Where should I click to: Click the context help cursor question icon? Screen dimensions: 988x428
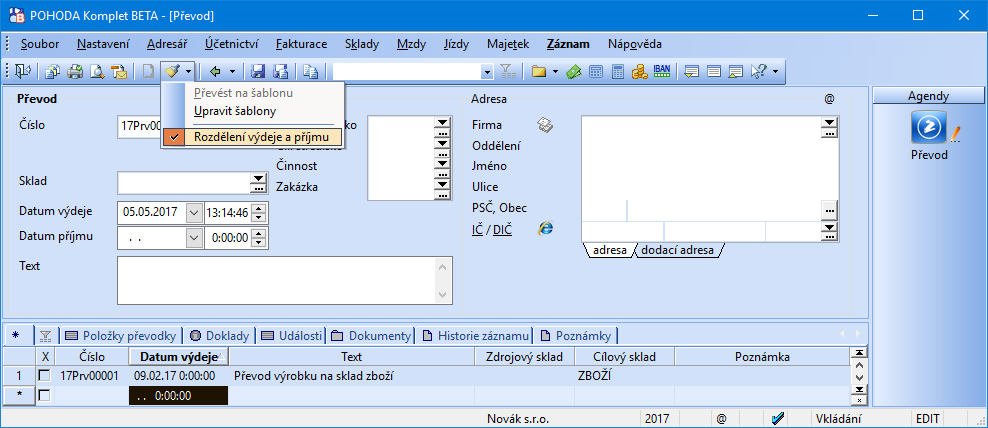758,72
